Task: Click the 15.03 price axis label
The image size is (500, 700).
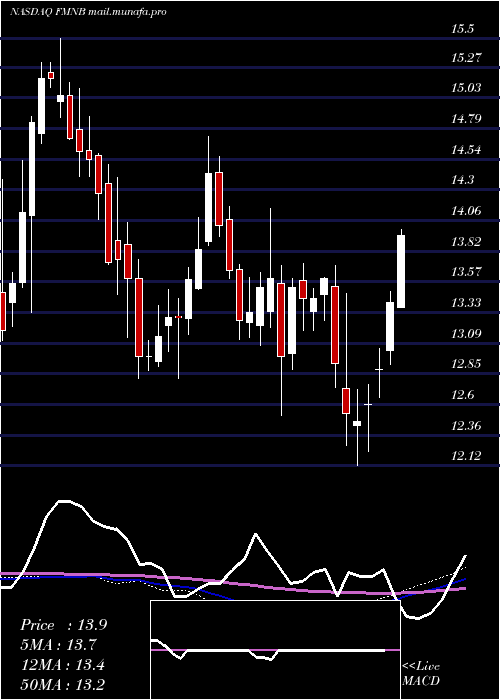Action: coord(467,88)
